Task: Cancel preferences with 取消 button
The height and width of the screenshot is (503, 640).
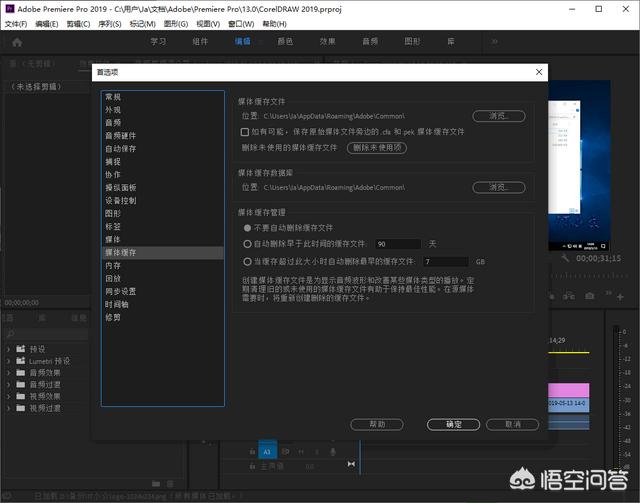Action: [x=513, y=425]
